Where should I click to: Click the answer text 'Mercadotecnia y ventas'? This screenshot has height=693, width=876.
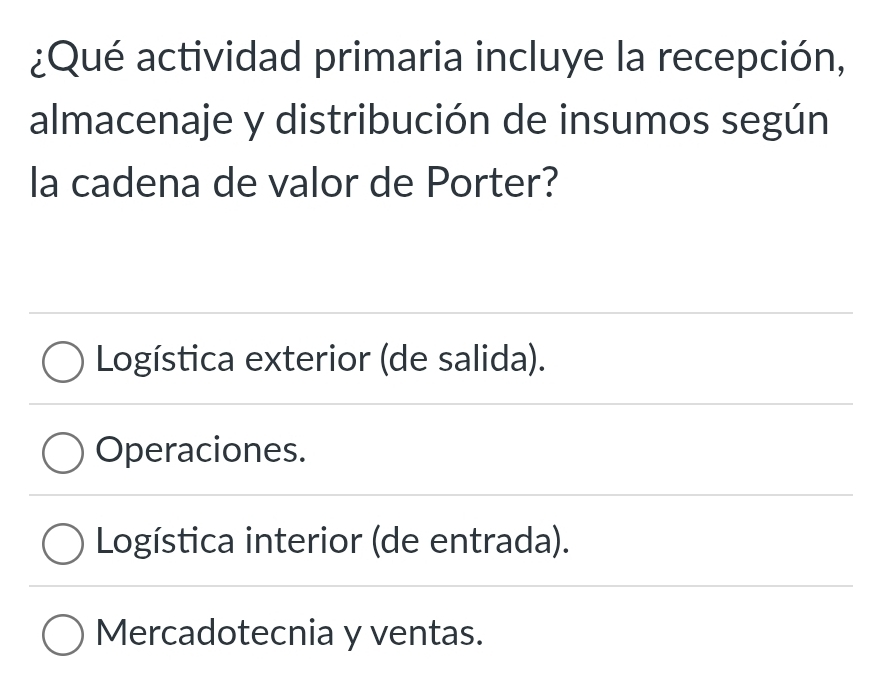[288, 632]
